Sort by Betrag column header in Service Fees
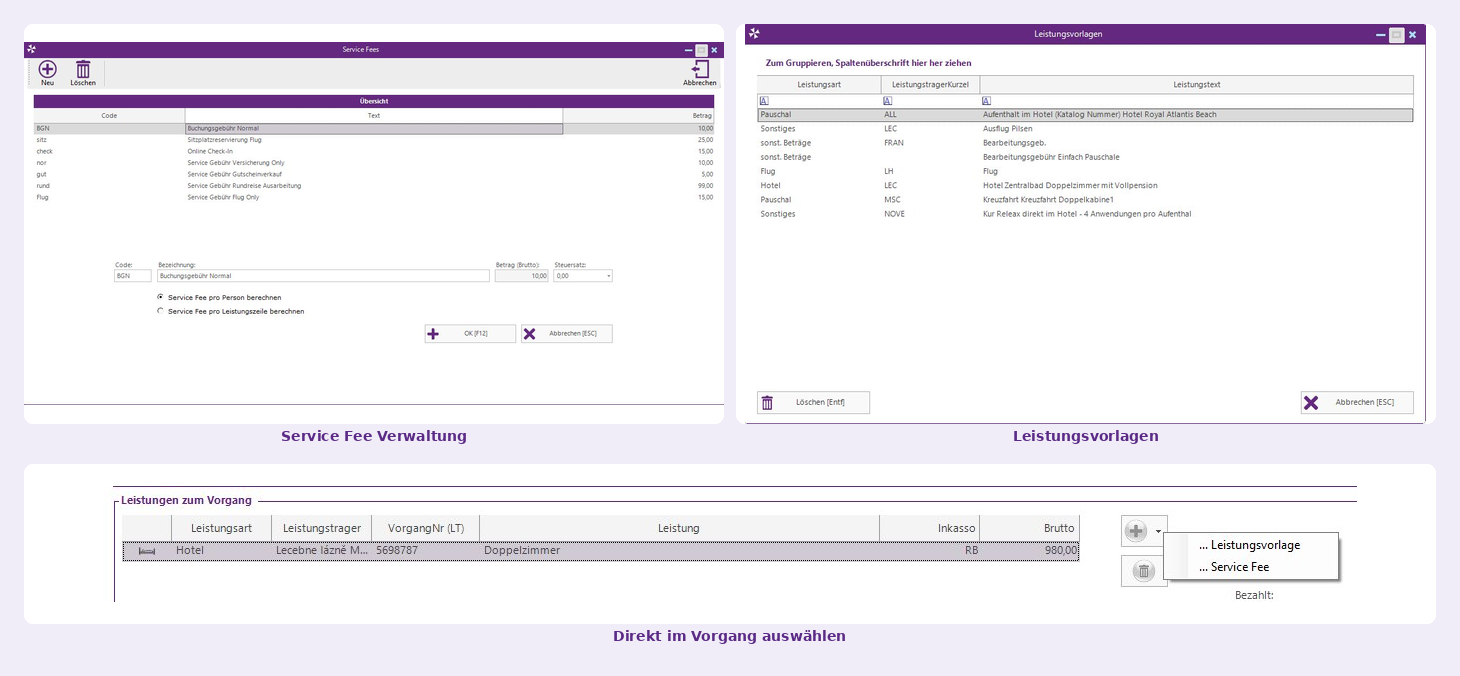Viewport: 1460px width, 676px height. [x=639, y=115]
